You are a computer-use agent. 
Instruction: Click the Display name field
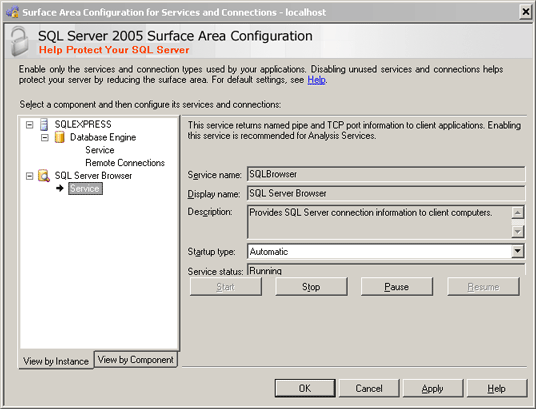[x=386, y=193]
